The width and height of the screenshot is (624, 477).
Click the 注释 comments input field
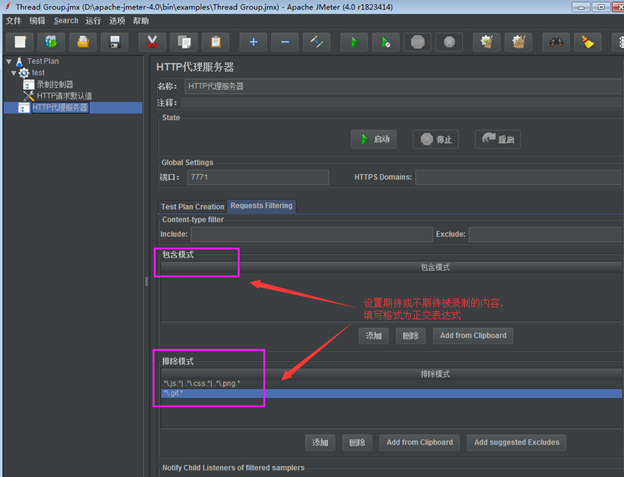pos(402,103)
